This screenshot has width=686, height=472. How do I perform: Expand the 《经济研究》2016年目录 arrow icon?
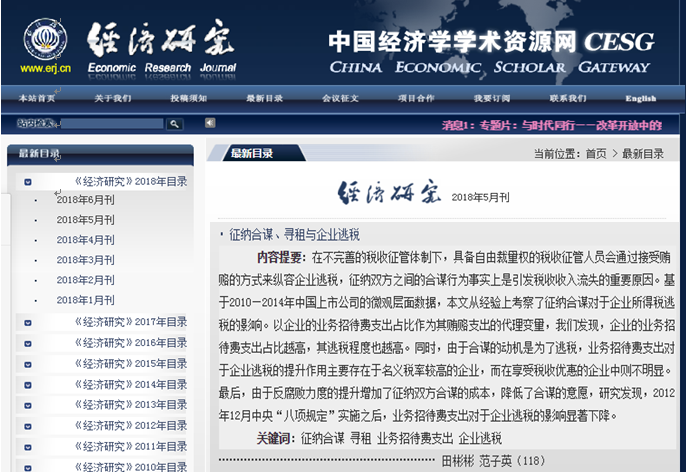(28, 343)
